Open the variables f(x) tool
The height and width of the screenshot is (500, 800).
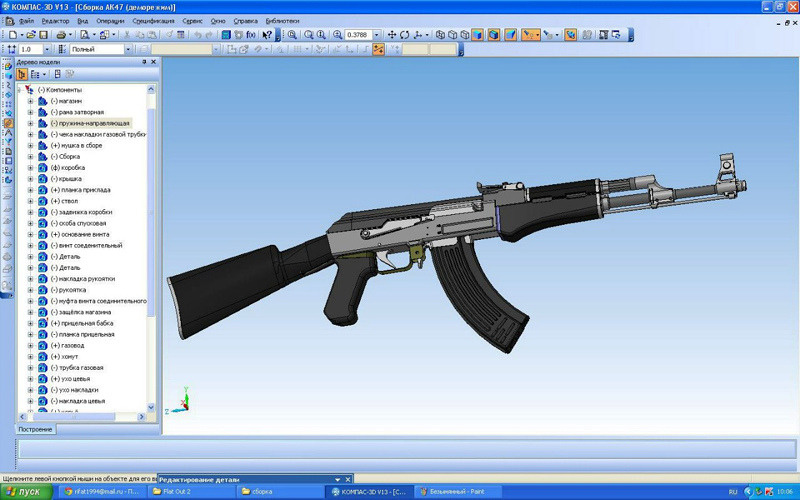pyautogui.click(x=251, y=35)
